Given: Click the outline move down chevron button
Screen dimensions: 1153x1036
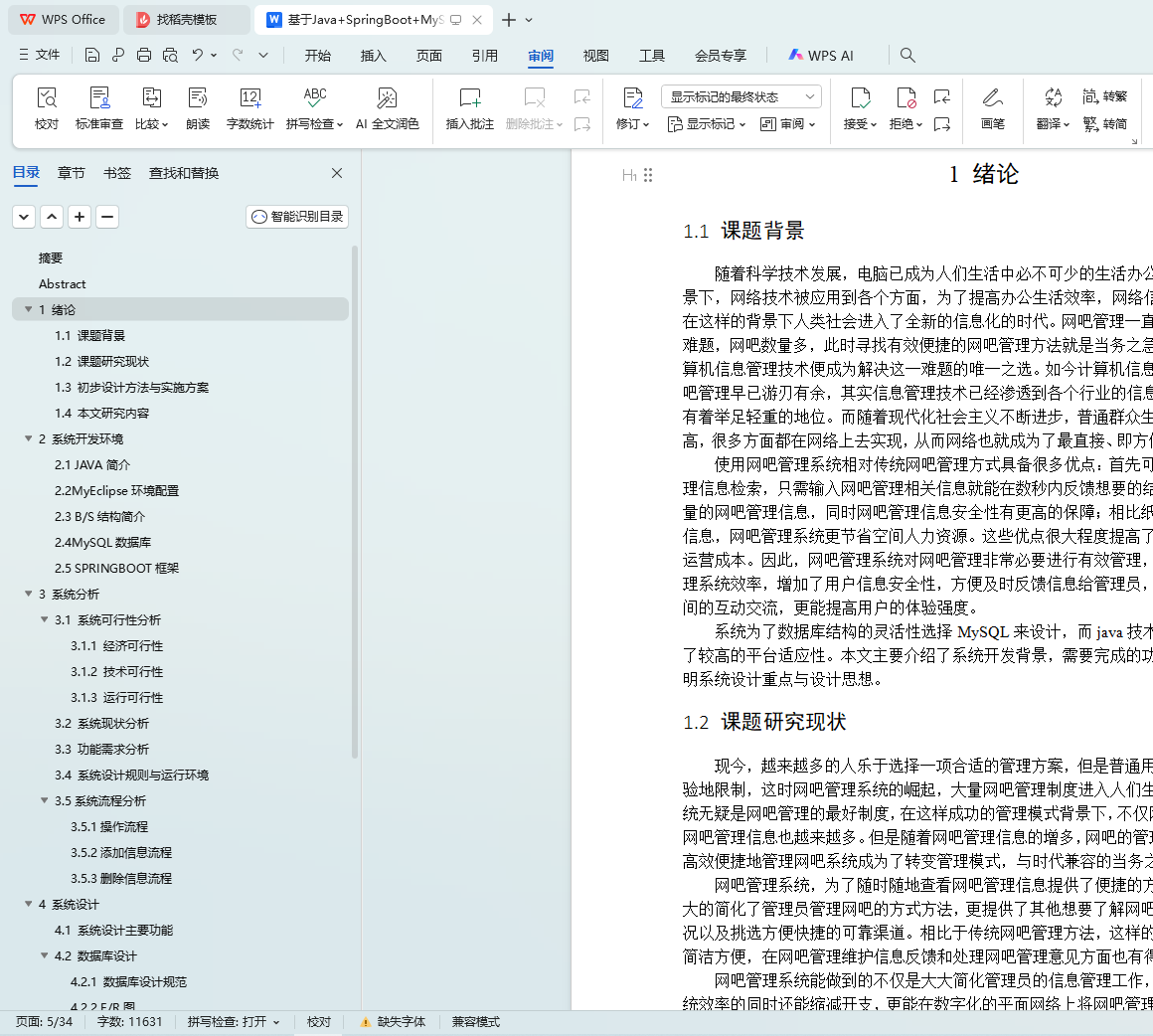Looking at the screenshot, I should pyautogui.click(x=24, y=217).
